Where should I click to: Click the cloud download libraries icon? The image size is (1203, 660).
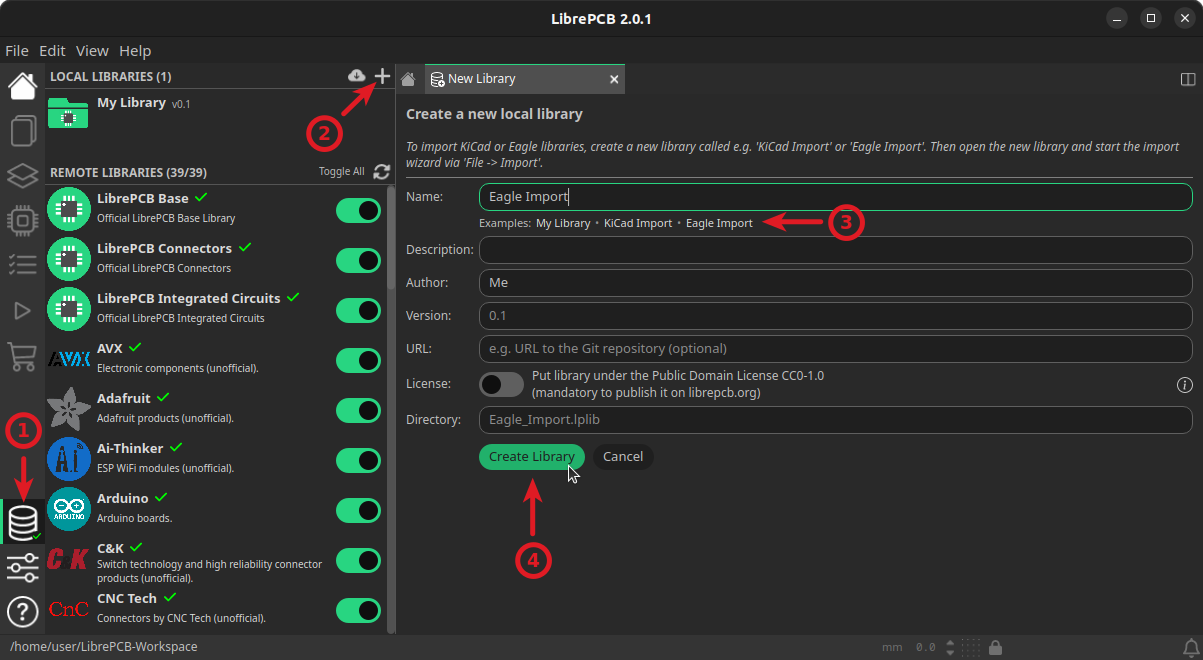356,76
